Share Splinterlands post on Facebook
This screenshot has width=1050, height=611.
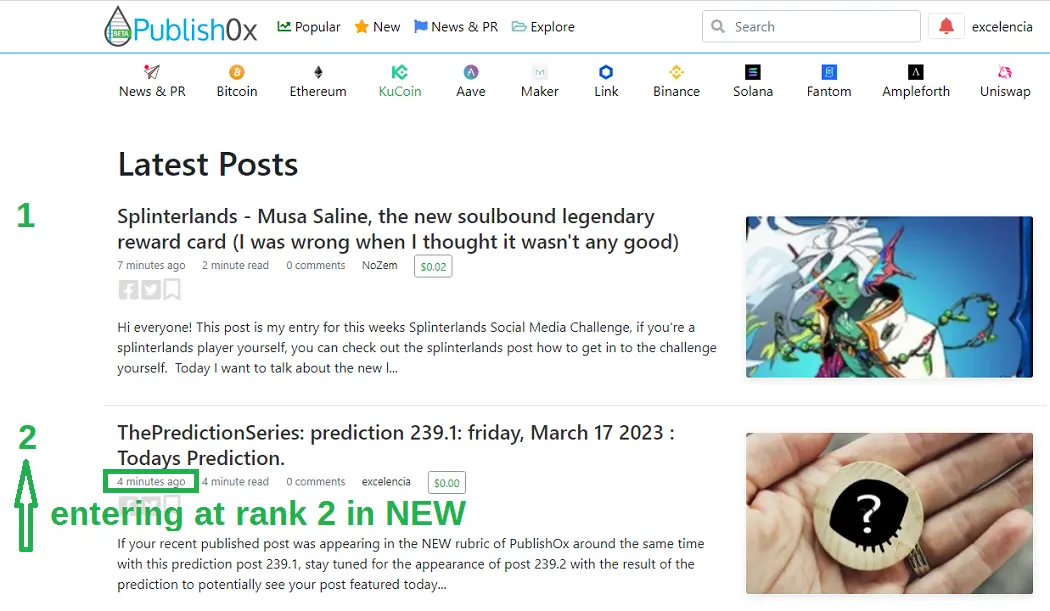tap(129, 289)
